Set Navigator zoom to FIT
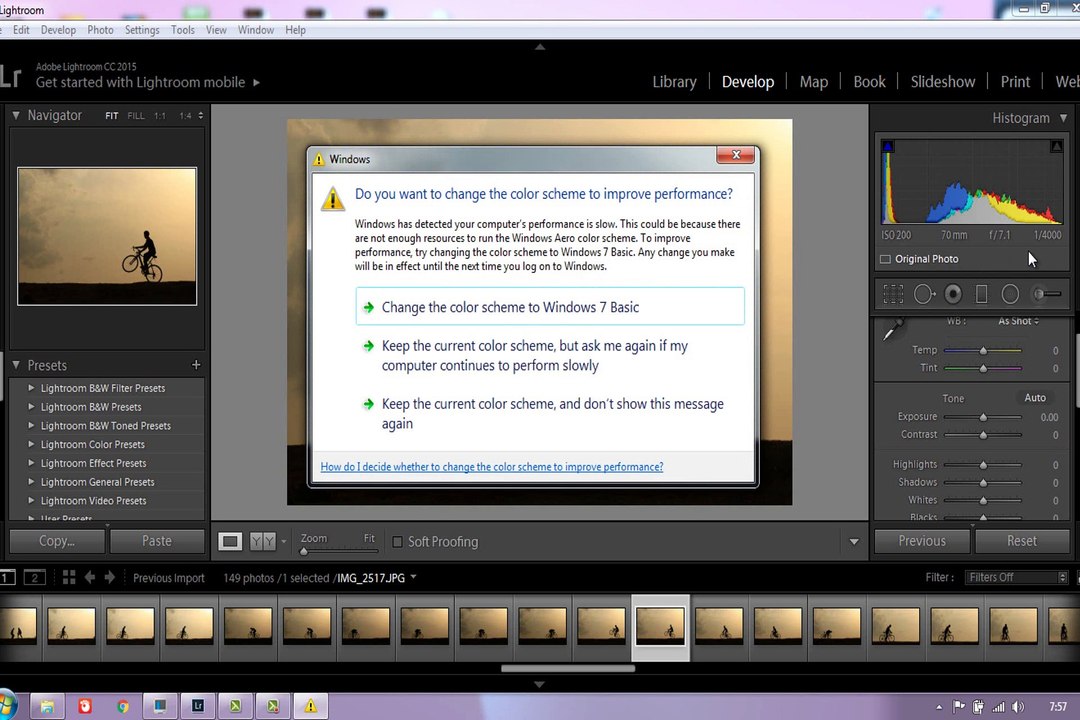This screenshot has height=720, width=1080. pyautogui.click(x=112, y=116)
